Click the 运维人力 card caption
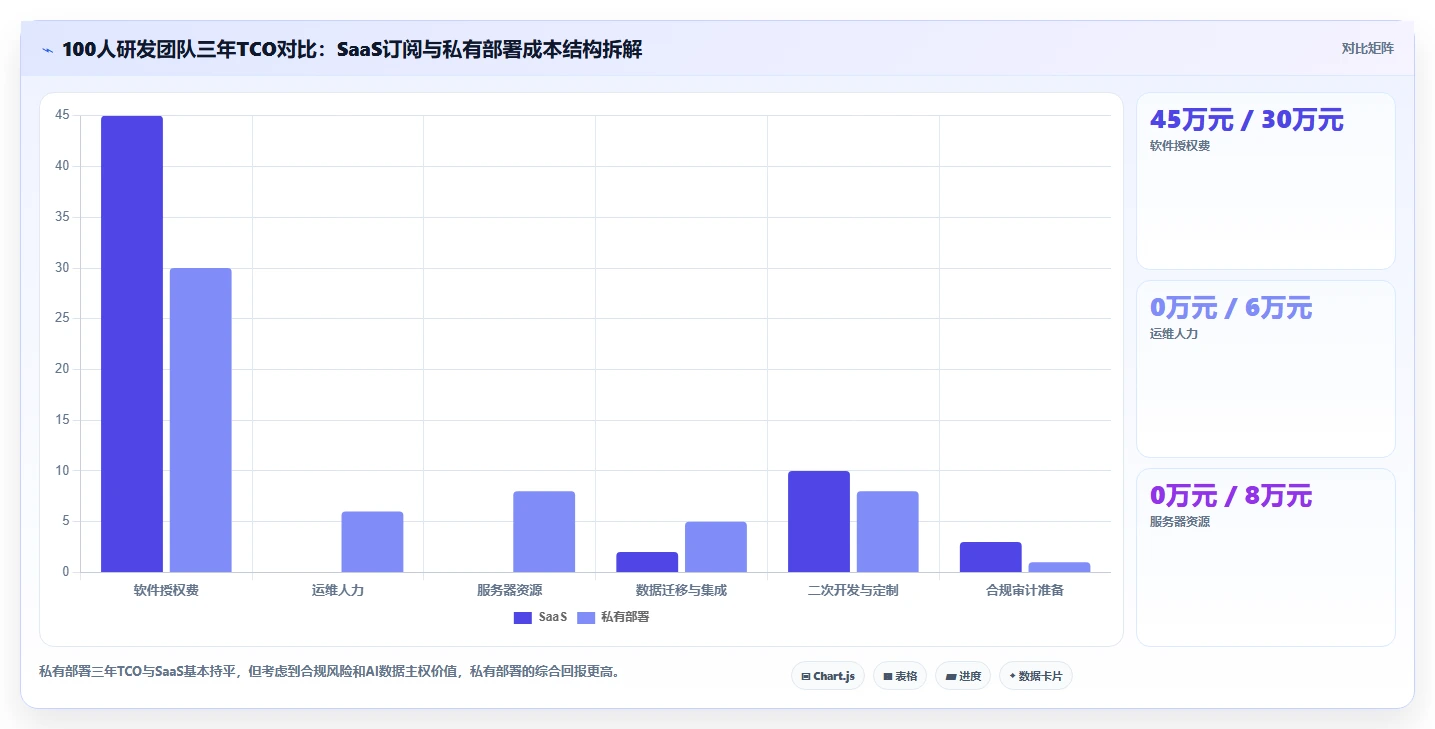 pyautogui.click(x=1174, y=334)
